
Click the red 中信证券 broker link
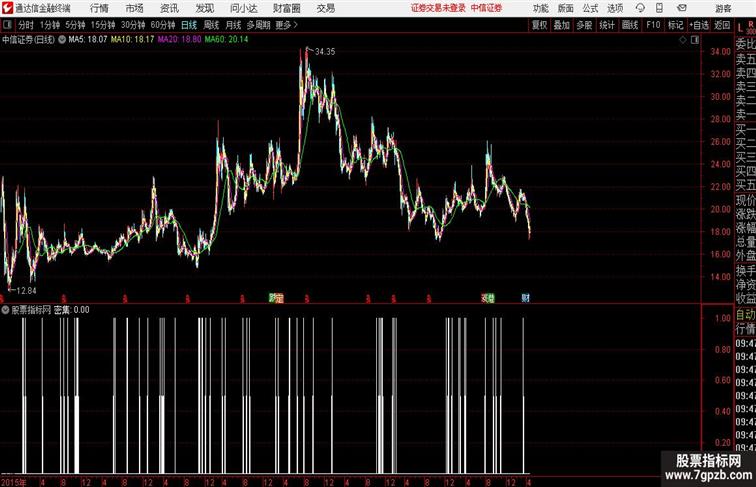click(486, 8)
